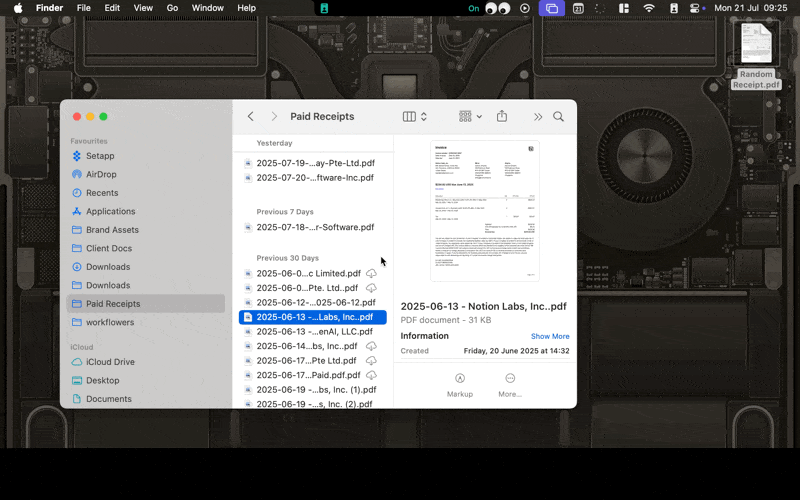Switch view with the column view icon
Image resolution: width=800 pixels, height=500 pixels.
pos(409,116)
